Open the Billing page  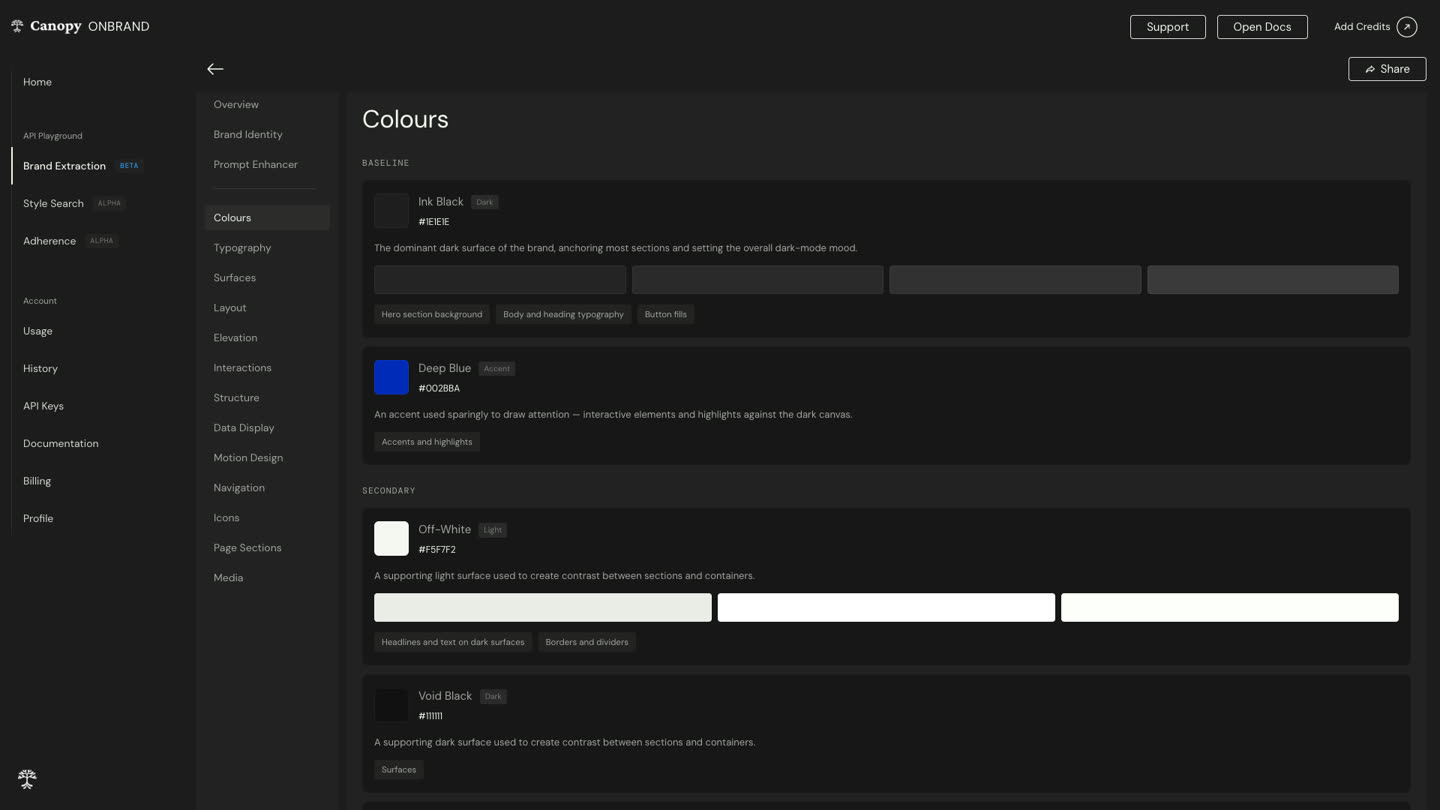37,481
